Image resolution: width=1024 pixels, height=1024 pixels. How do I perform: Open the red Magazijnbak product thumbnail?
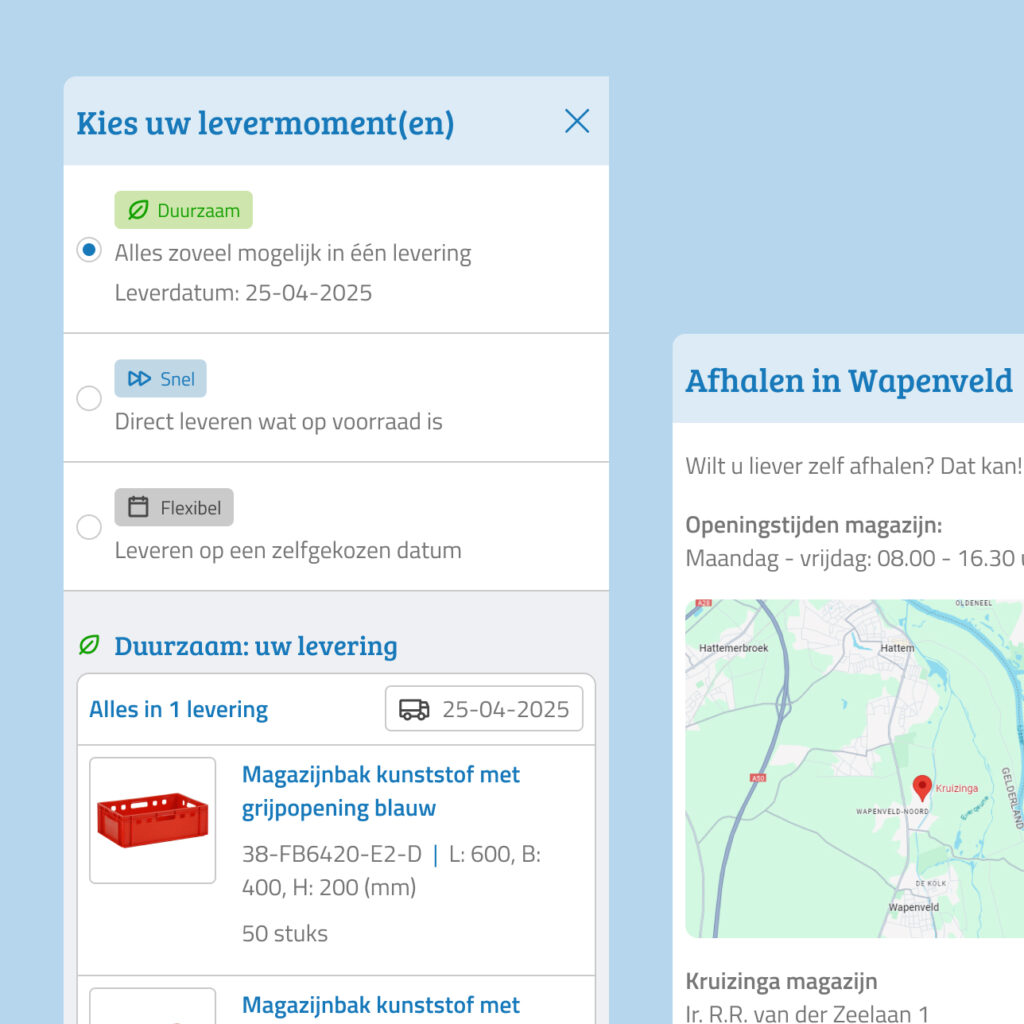point(153,820)
